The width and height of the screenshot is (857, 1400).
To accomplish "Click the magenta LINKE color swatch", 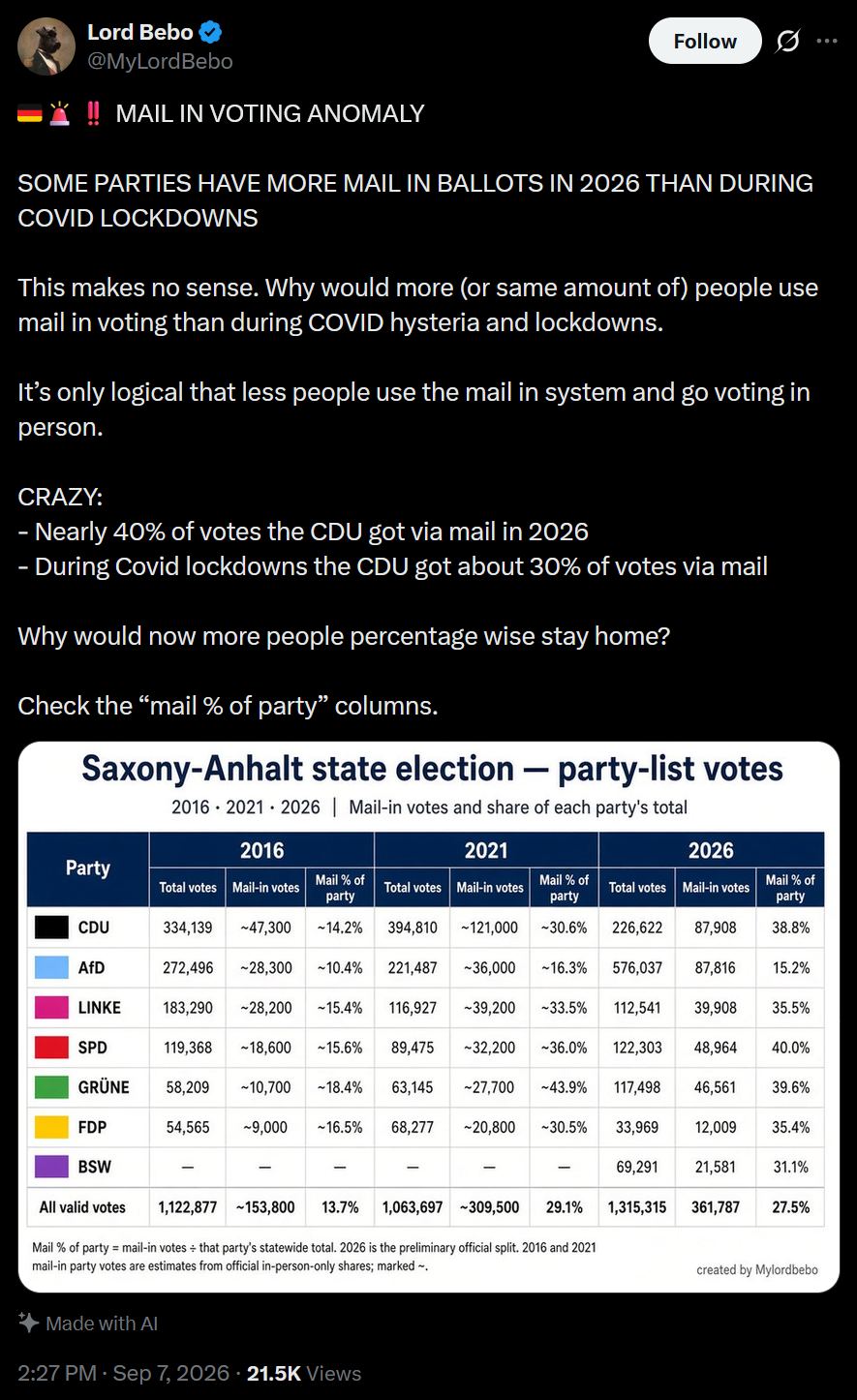I will coord(51,1007).
